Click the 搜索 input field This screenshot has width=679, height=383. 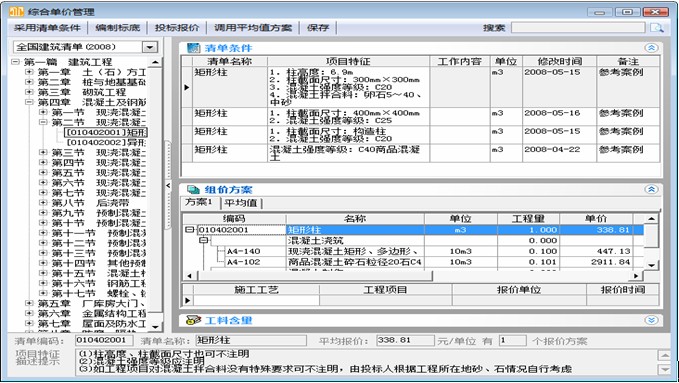[x=578, y=28]
